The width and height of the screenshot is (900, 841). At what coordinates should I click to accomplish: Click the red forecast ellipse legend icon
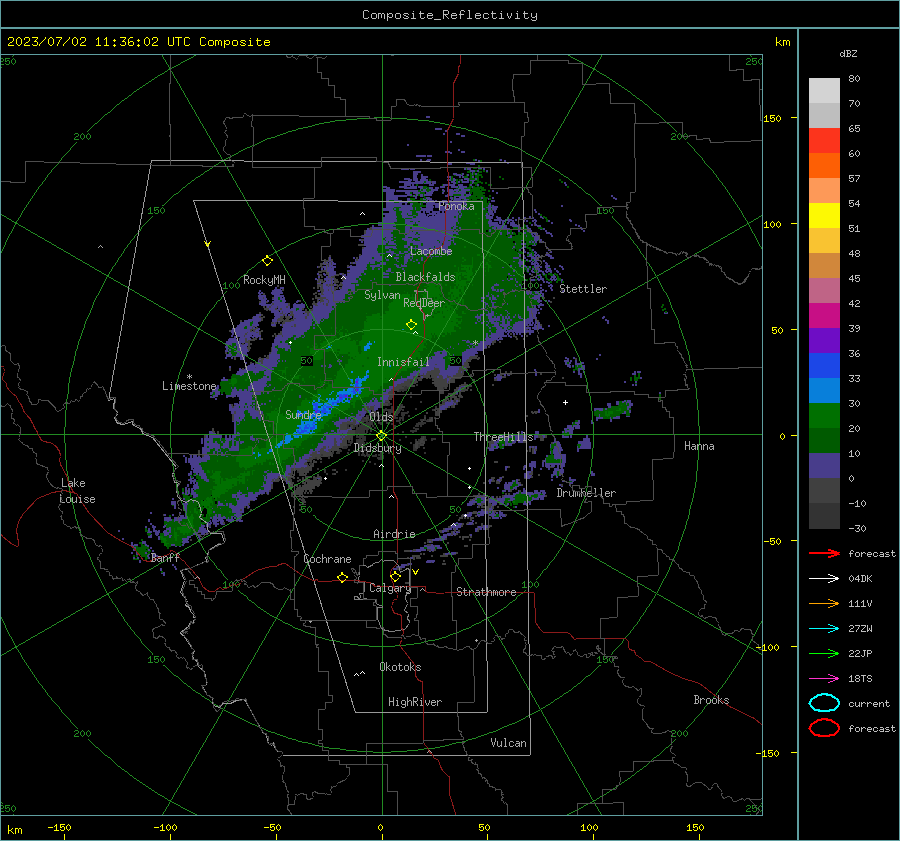tap(824, 728)
